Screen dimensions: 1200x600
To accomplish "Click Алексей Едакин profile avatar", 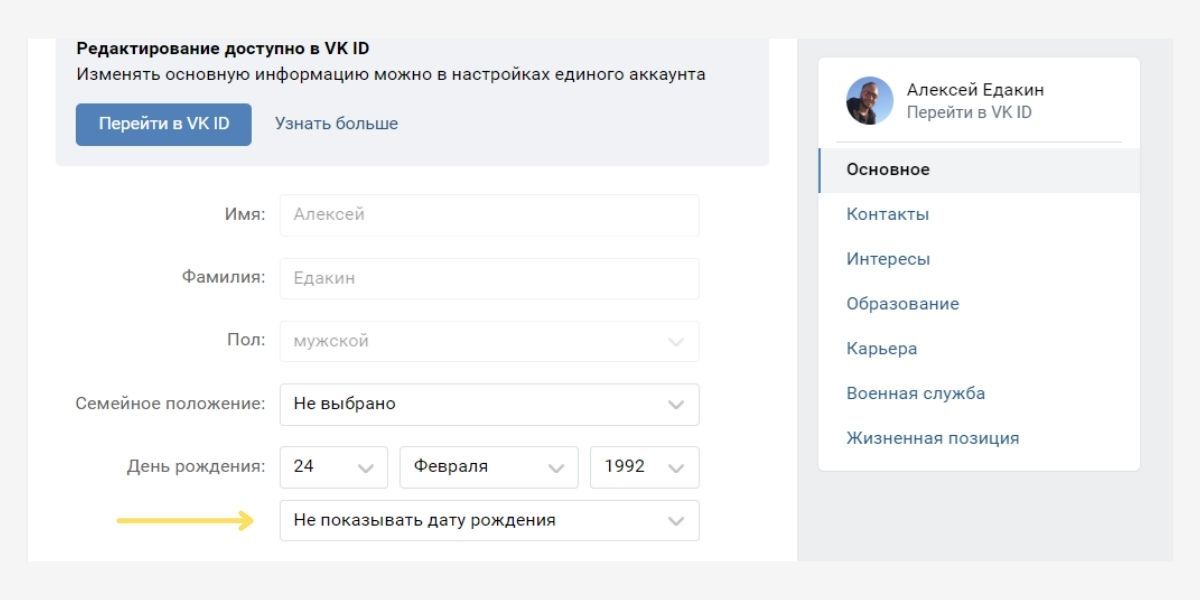I will 869,101.
